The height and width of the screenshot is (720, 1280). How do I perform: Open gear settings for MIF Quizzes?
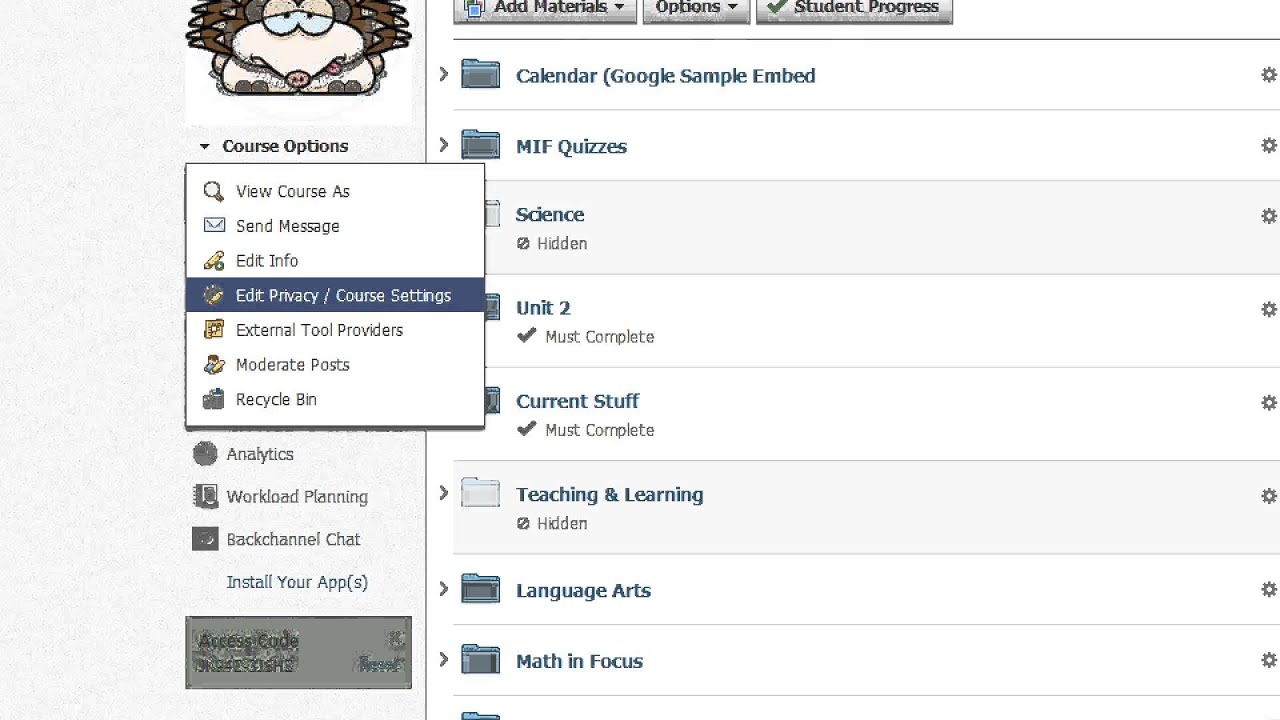tap(1268, 146)
